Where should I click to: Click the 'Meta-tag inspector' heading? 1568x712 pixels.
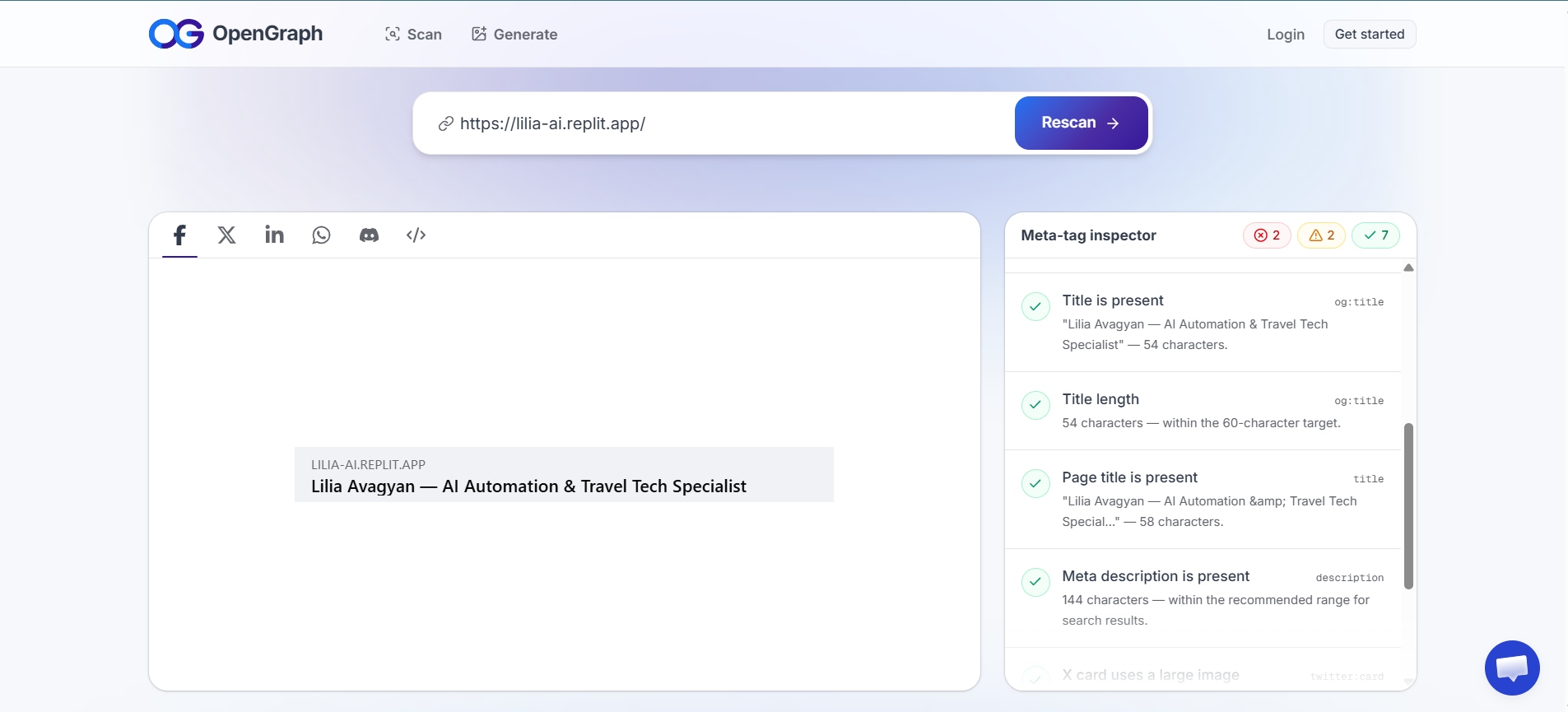point(1088,235)
